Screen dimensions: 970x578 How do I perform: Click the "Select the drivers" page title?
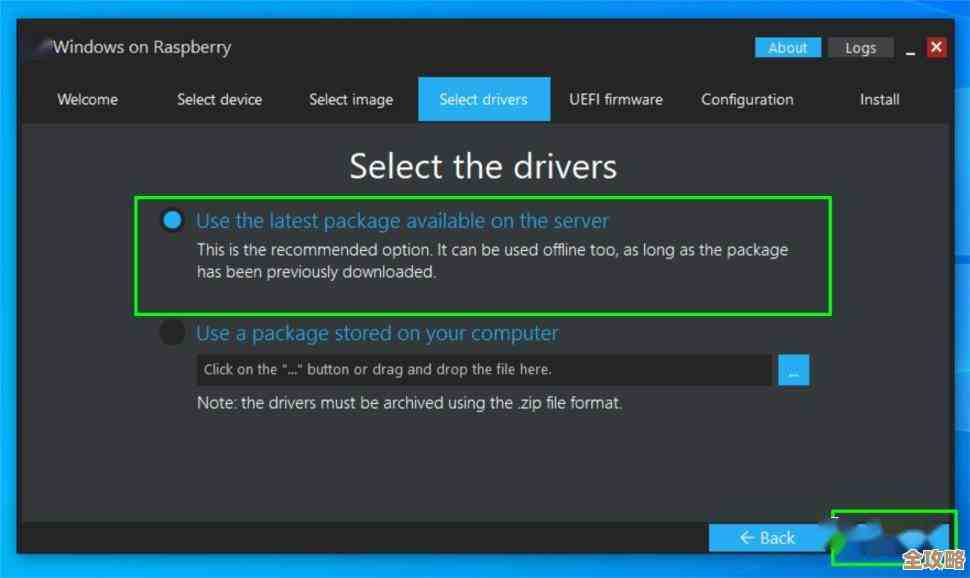(x=483, y=166)
